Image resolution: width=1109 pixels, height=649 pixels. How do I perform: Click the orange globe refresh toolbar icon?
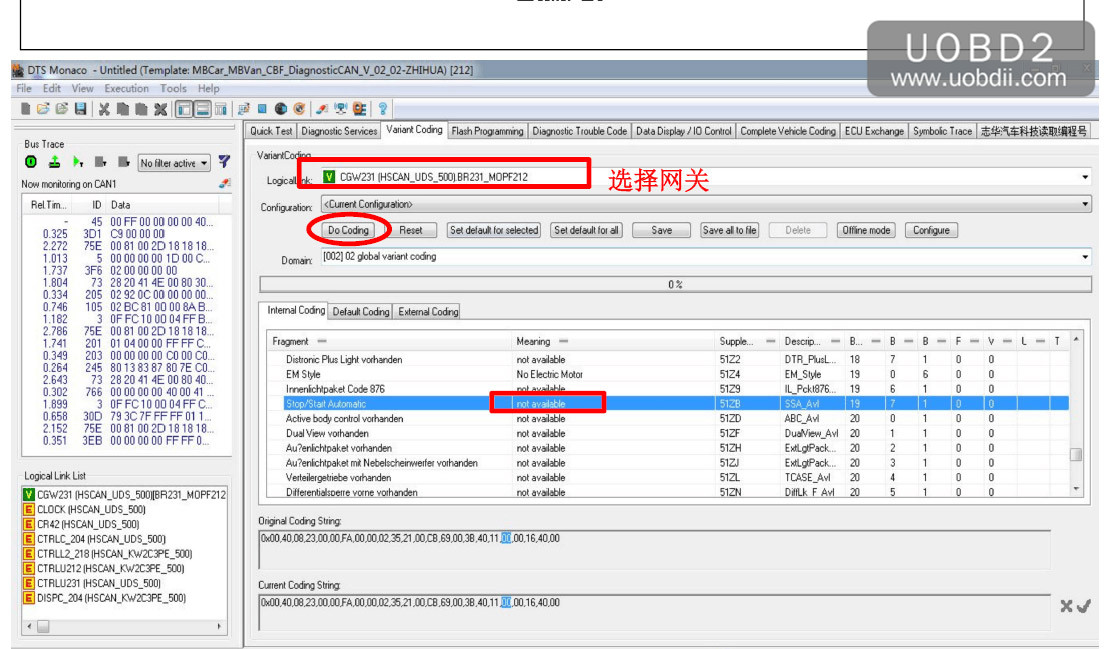point(299,109)
